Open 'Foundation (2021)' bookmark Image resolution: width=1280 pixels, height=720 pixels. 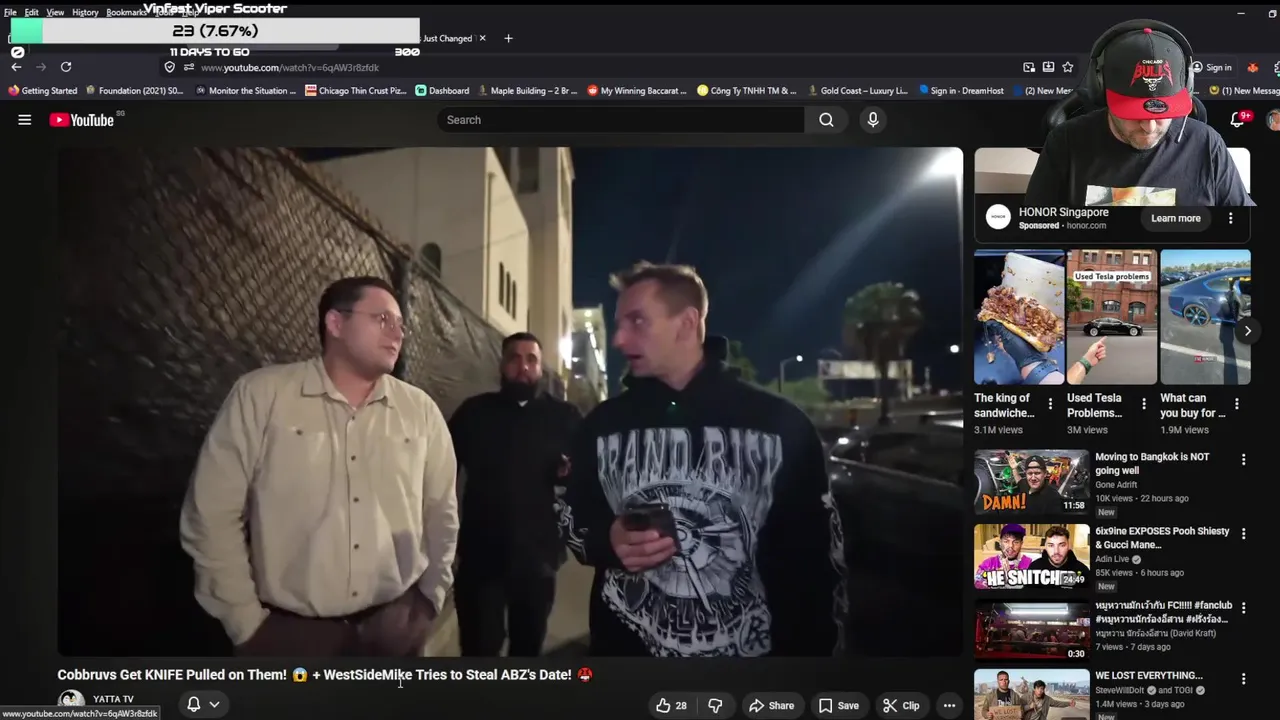134,90
